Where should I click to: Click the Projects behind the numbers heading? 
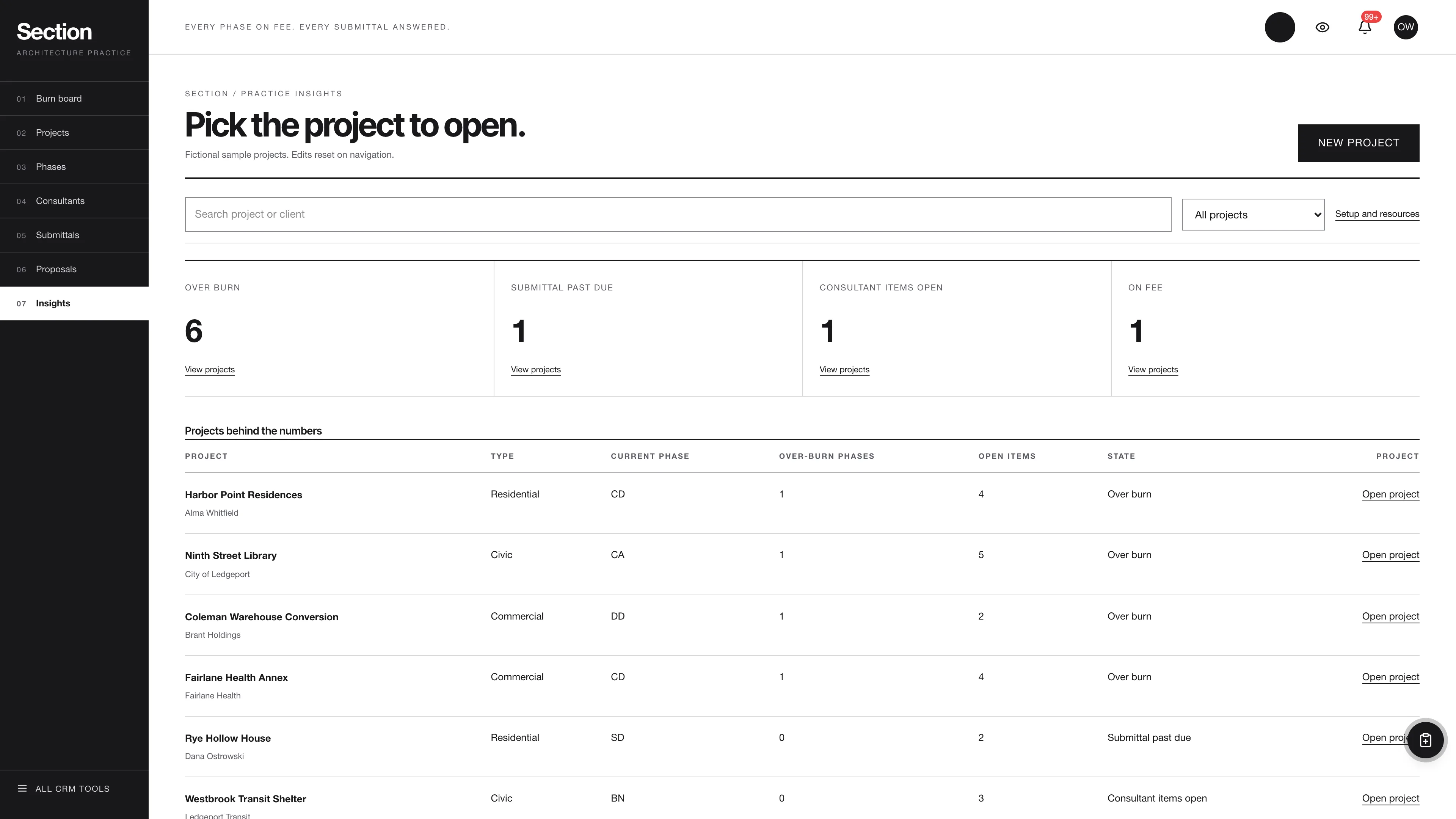(253, 431)
